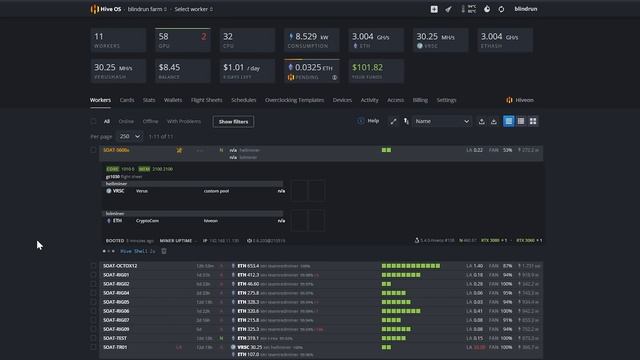This screenshot has height=360, width=640.
Task: Open the SOAT-RIG09 worker
Action: click(x=116, y=329)
